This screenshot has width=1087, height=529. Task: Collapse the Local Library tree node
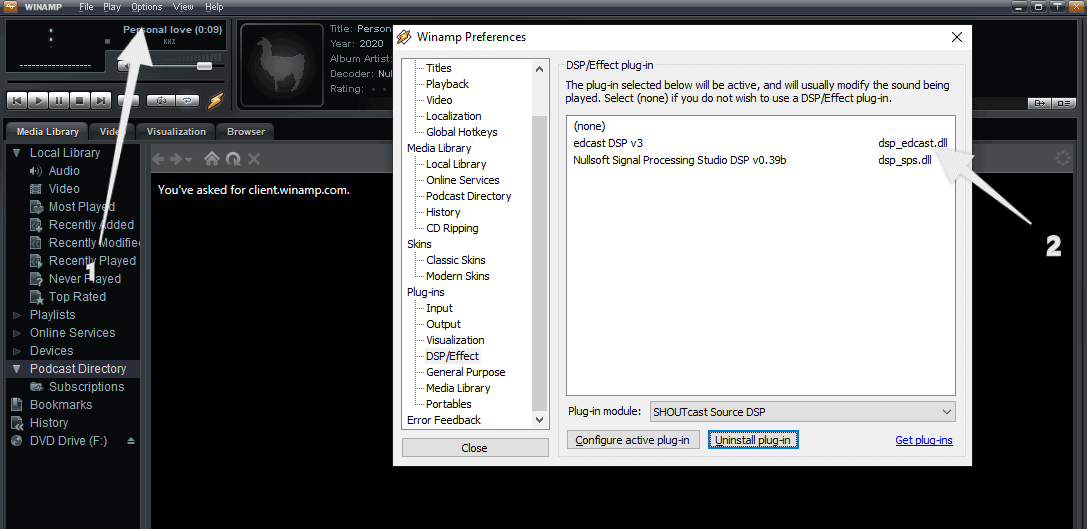[17, 153]
